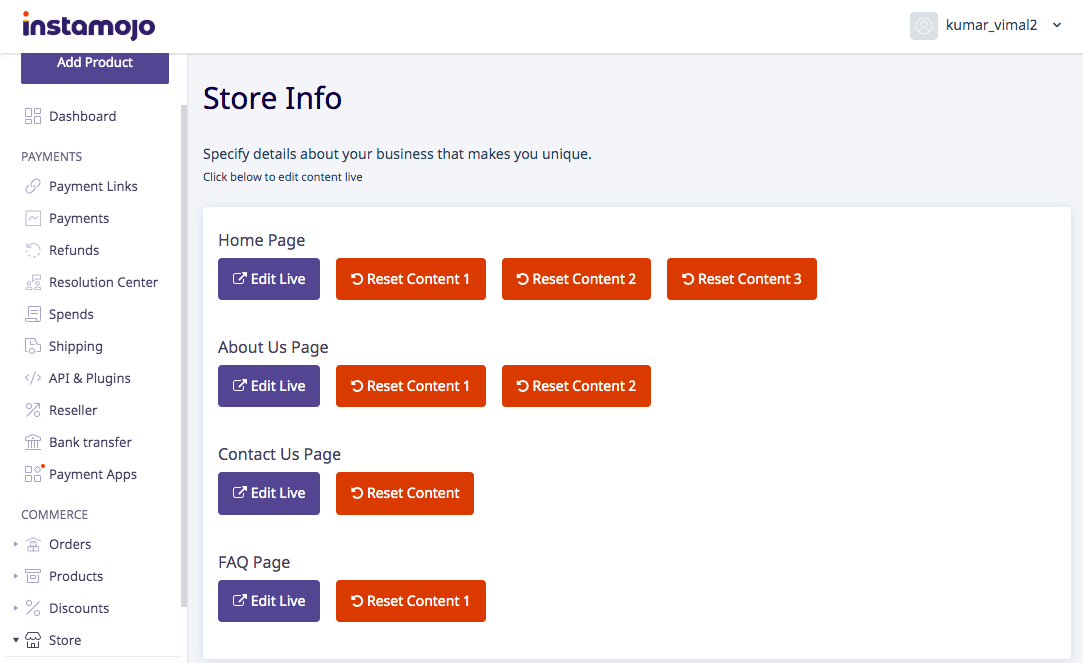This screenshot has height=663, width=1083.
Task: Click the Add Product button
Action: tap(94, 62)
